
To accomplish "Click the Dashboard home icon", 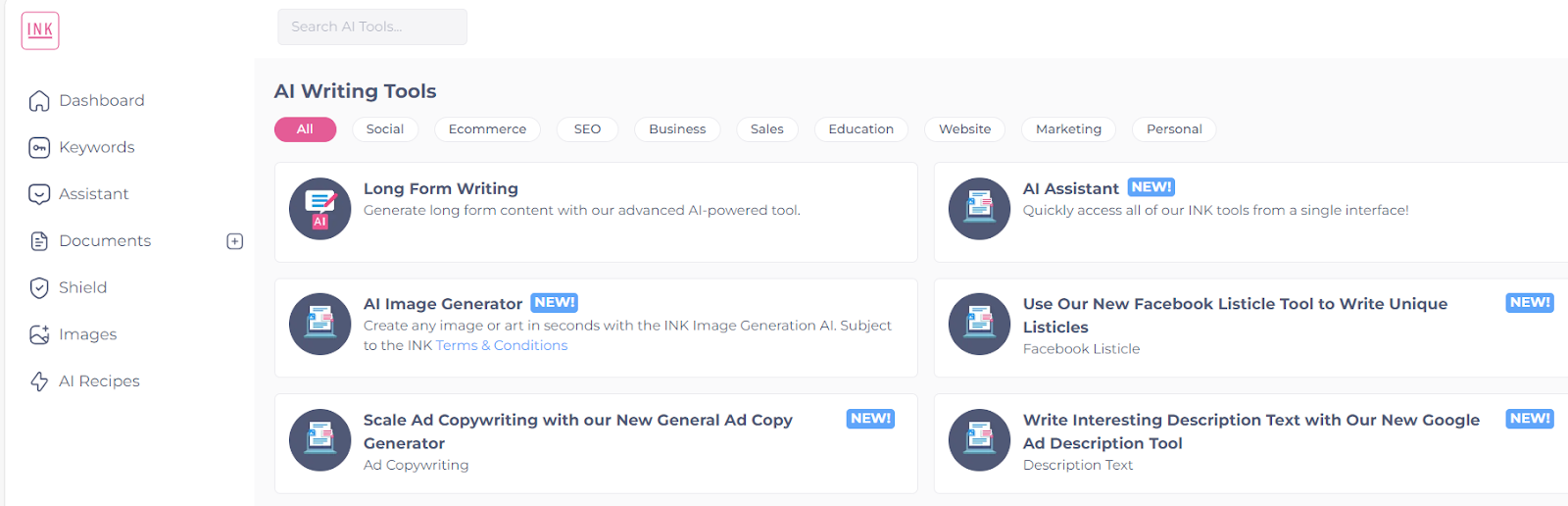I will click(x=39, y=101).
